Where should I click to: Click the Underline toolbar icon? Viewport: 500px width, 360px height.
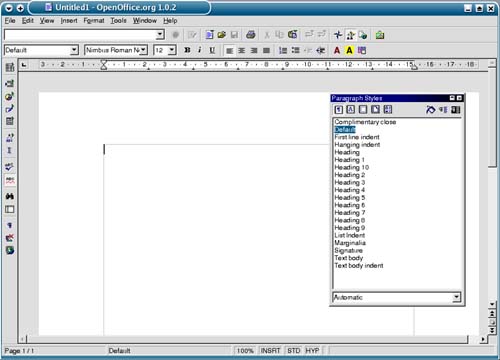click(x=212, y=50)
